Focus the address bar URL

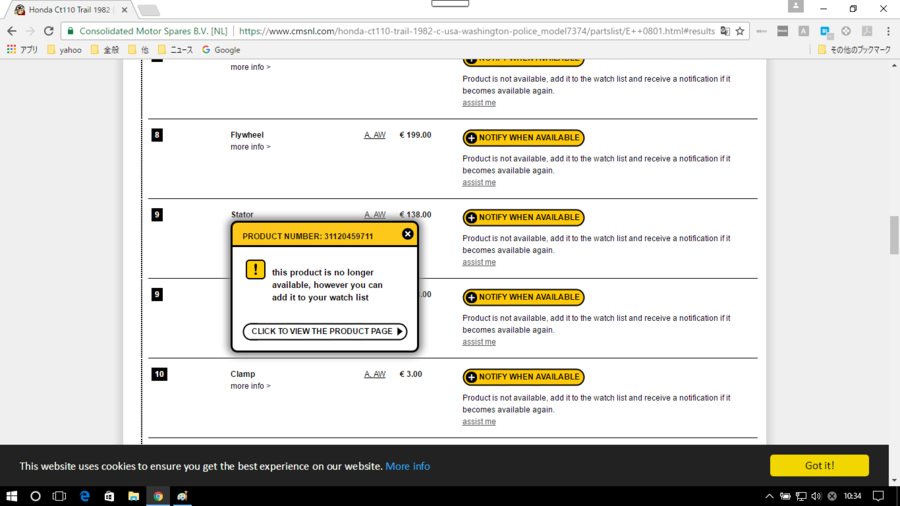[x=476, y=31]
